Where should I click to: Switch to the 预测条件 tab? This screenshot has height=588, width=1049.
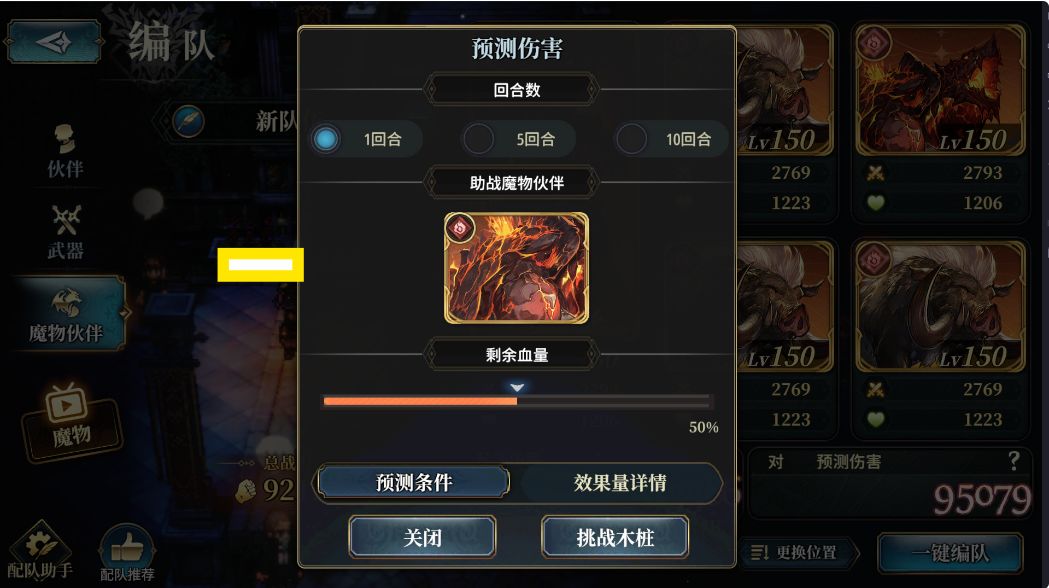(413, 482)
